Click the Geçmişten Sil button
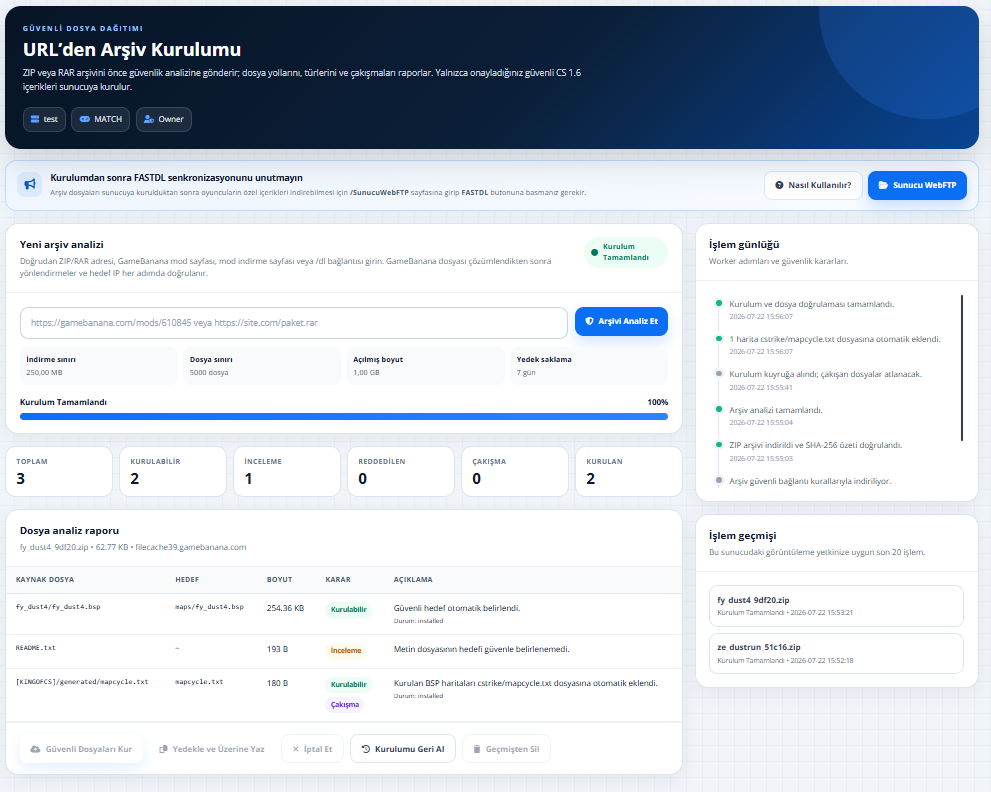 (506, 749)
